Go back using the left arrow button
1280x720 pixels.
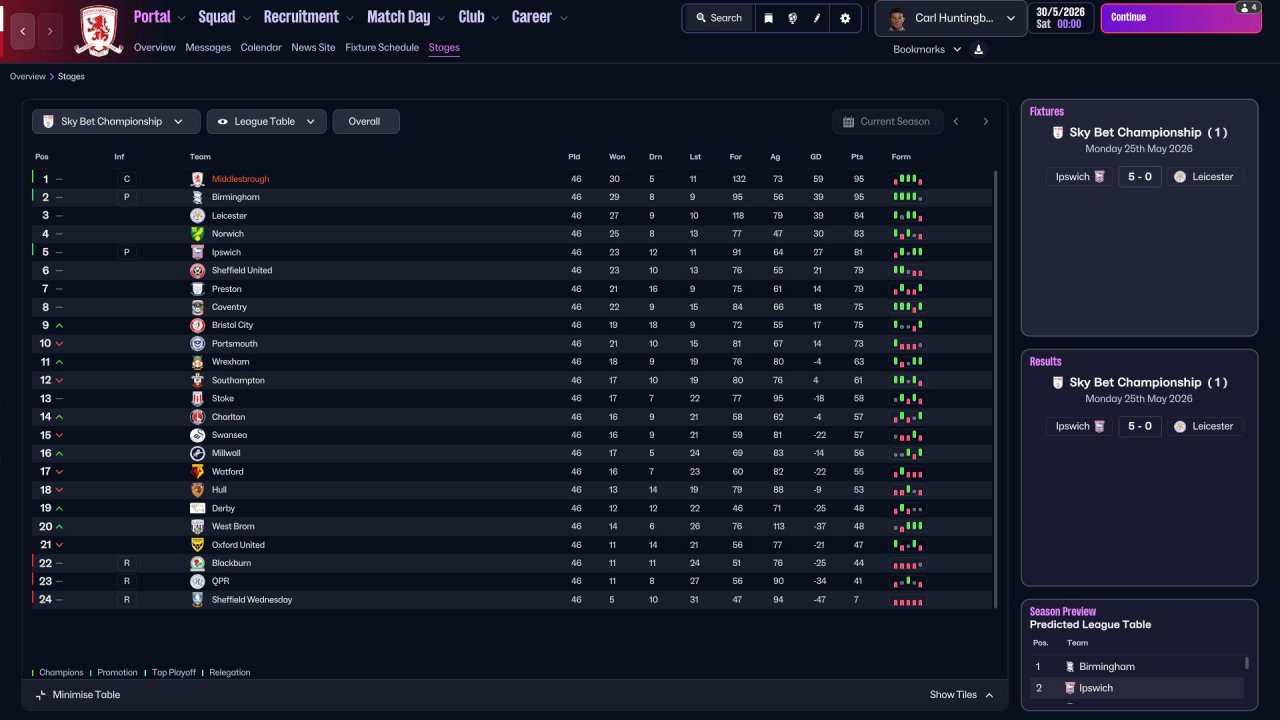click(23, 31)
